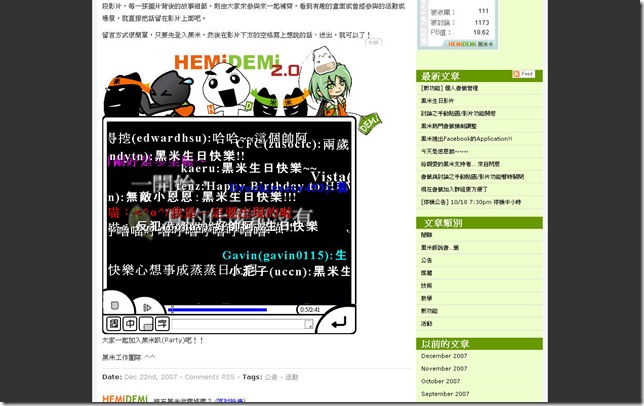Submit the comment with the return arrow button

(x=339, y=323)
